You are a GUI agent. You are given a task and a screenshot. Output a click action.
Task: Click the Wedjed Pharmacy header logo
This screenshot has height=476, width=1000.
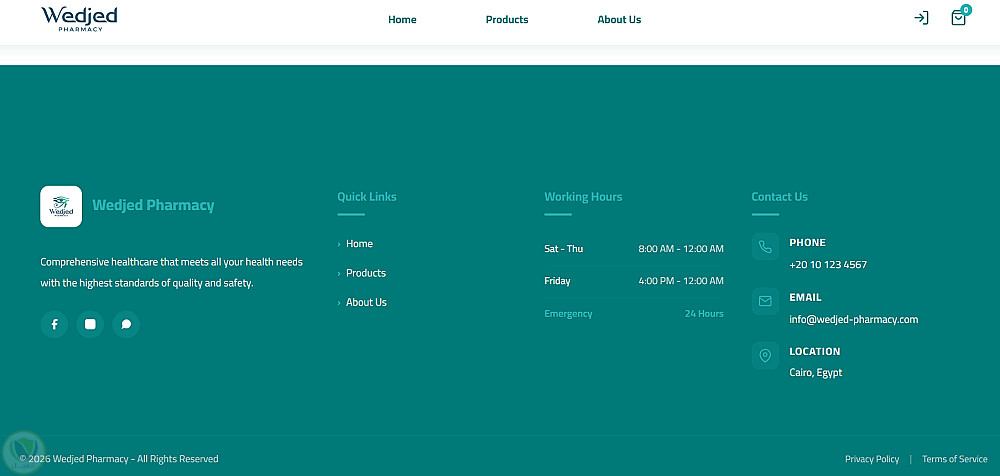click(x=79, y=19)
